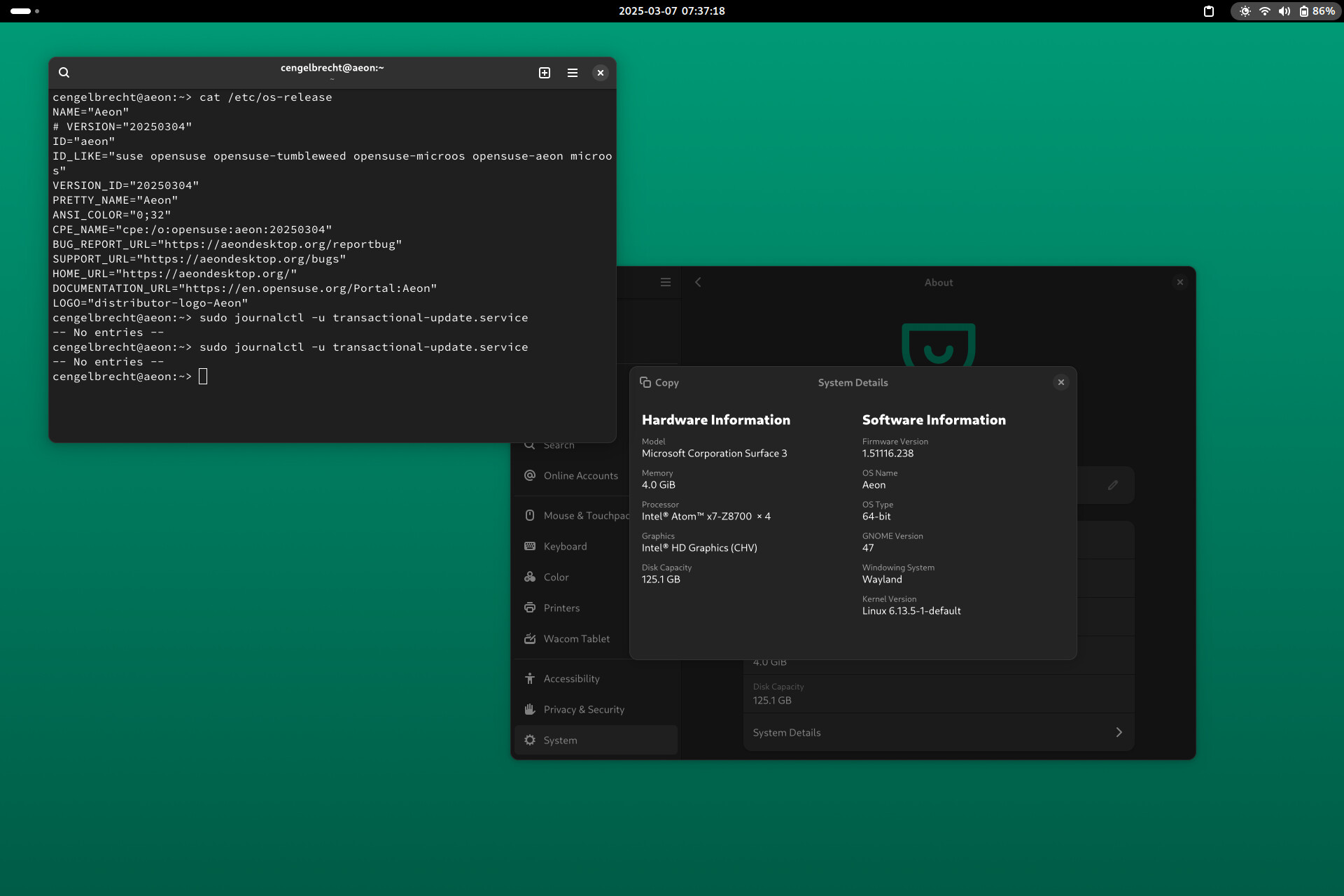Select Online Accounts in Settings sidebar

click(x=573, y=475)
